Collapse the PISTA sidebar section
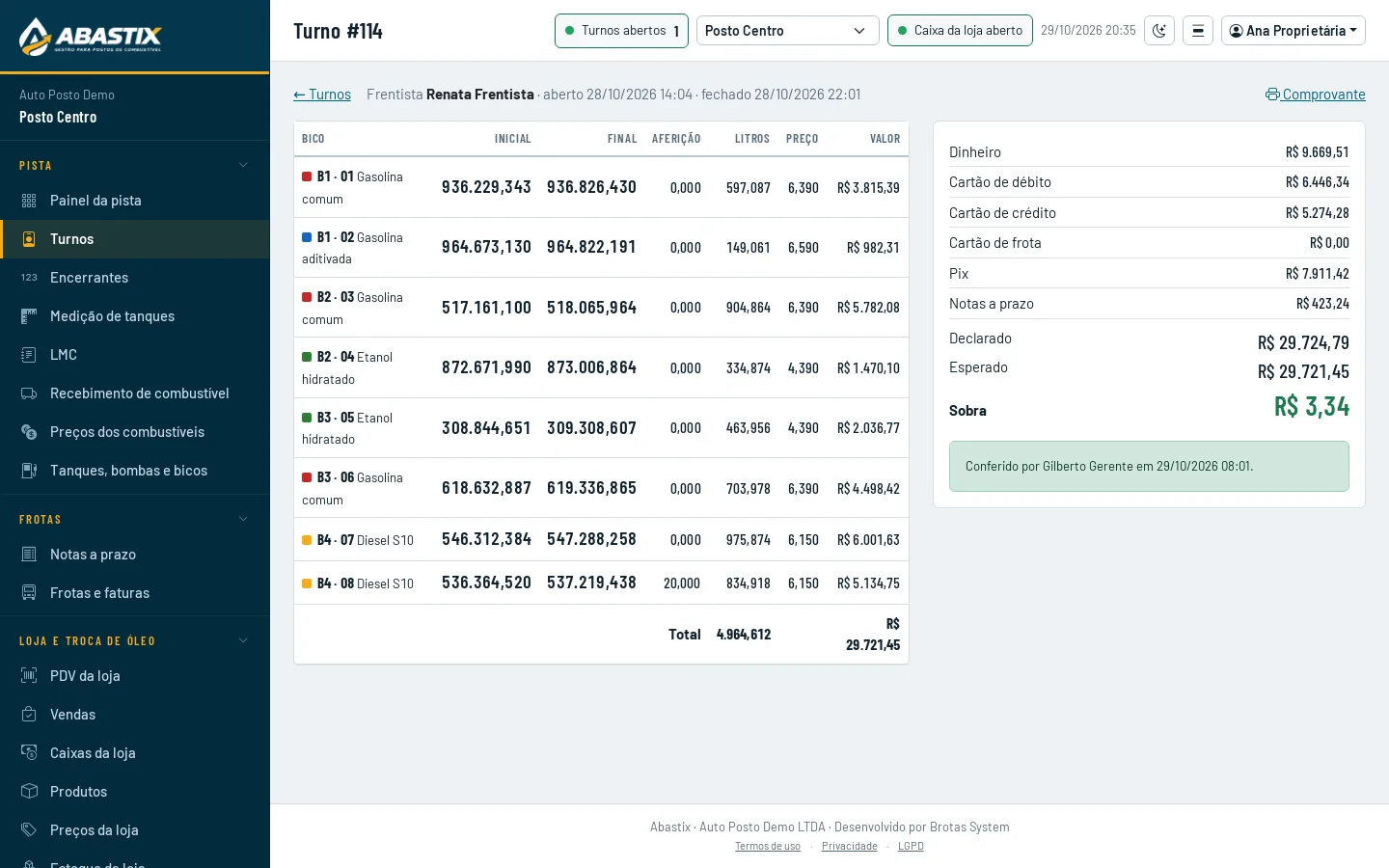 pos(135,166)
